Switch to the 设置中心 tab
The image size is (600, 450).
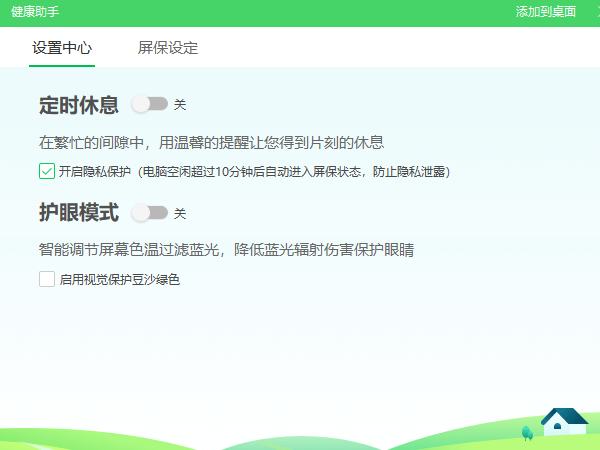(62, 48)
